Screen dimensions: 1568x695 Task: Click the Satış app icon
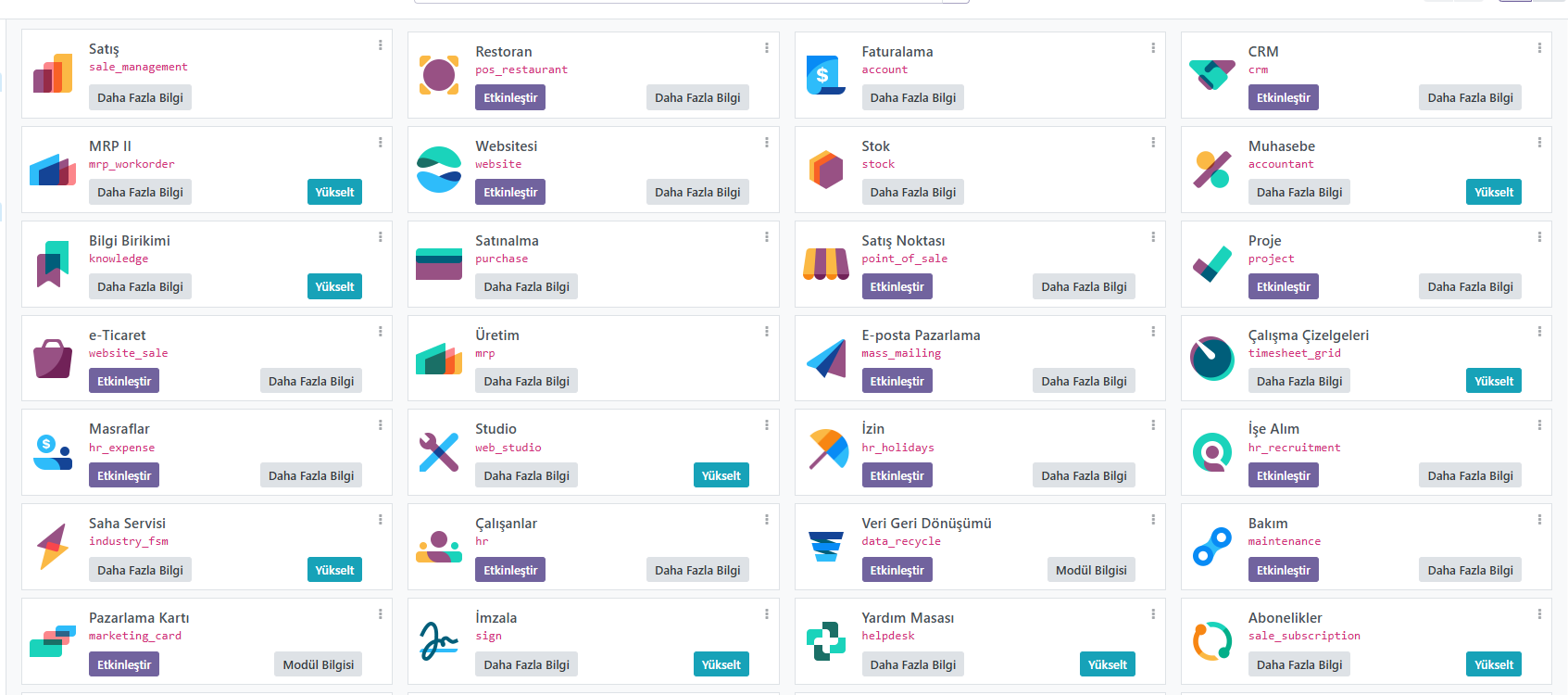click(x=53, y=74)
